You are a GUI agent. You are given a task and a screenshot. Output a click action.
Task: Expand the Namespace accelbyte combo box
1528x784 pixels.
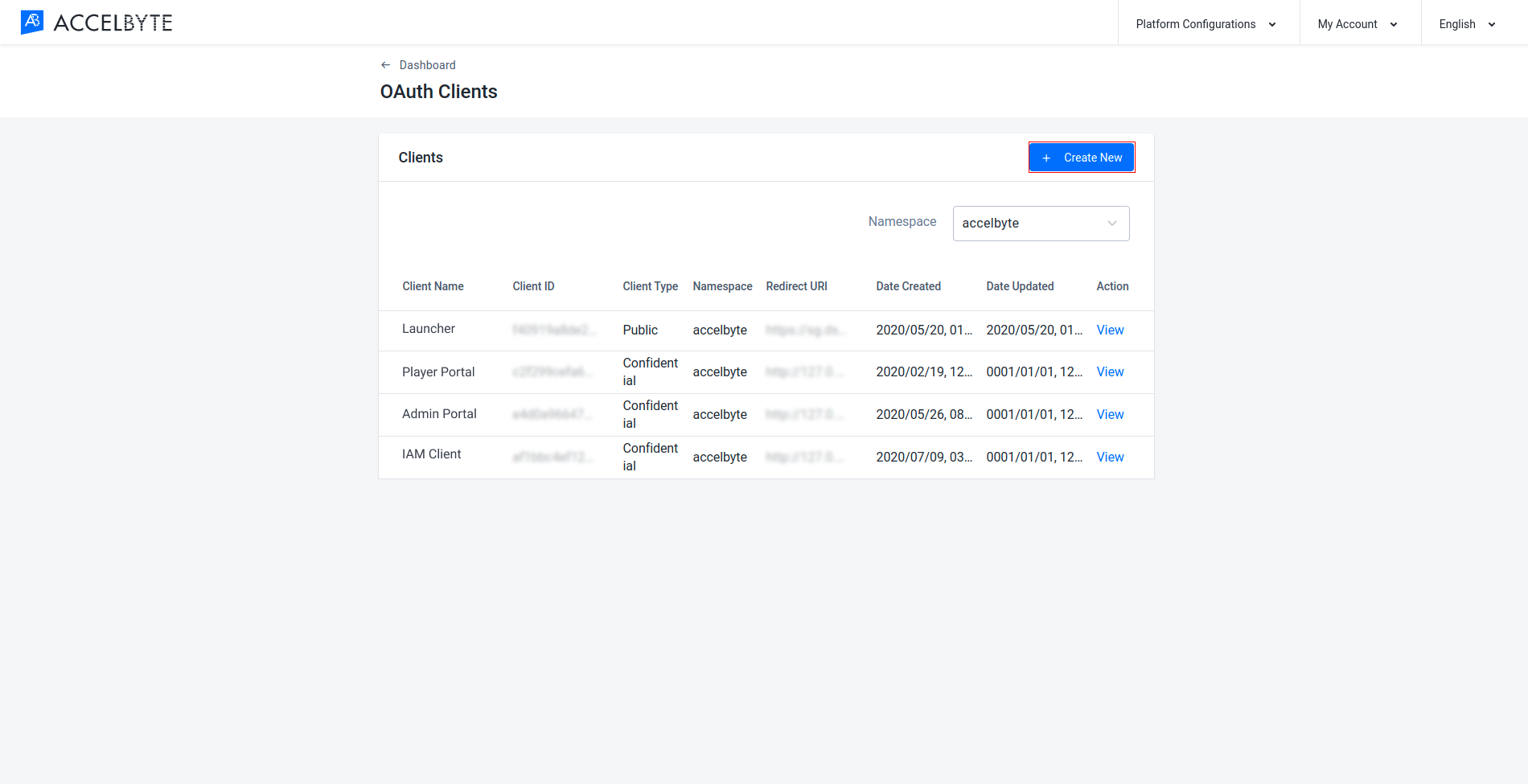pyautogui.click(x=1041, y=224)
